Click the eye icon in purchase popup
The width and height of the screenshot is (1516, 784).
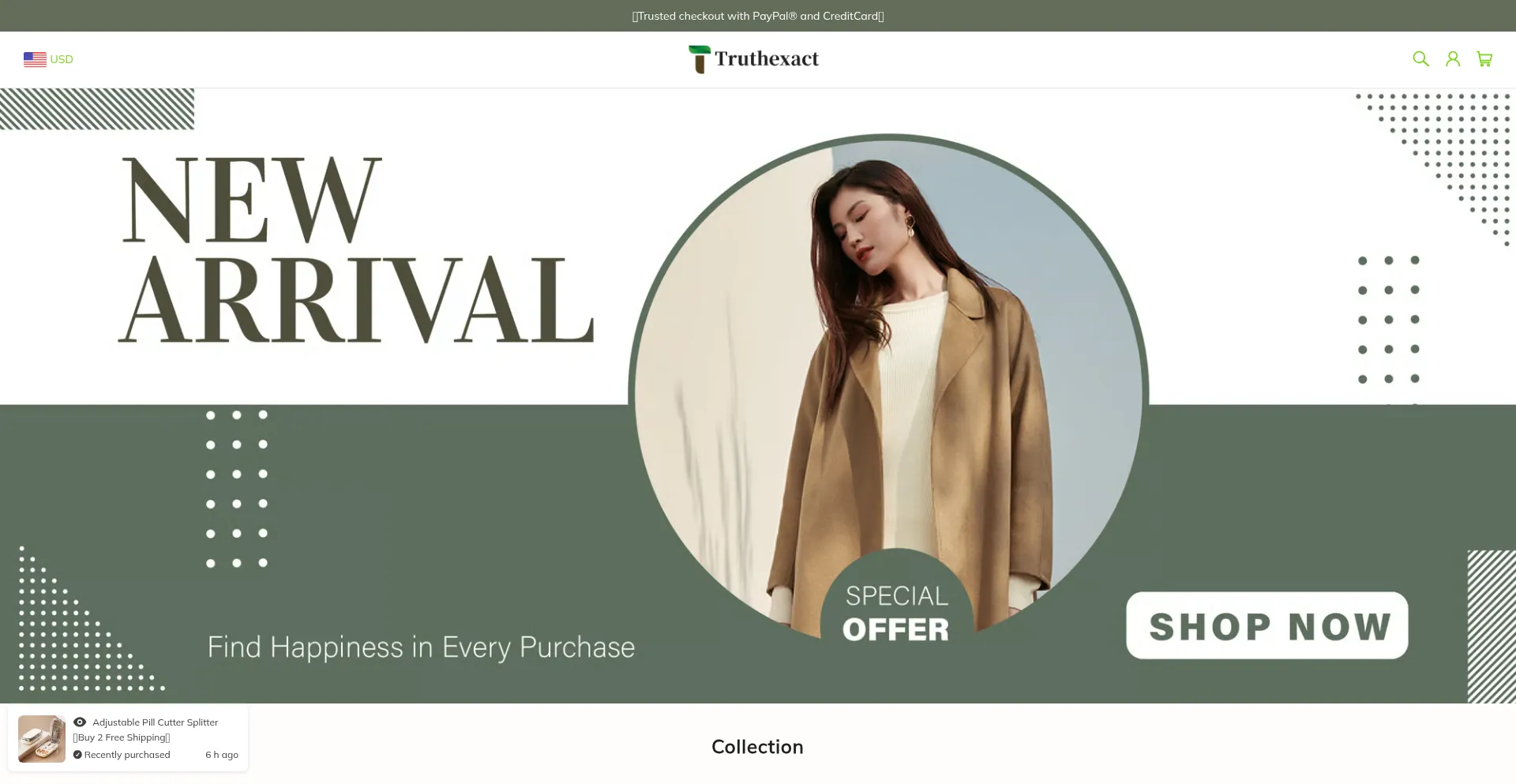point(80,722)
